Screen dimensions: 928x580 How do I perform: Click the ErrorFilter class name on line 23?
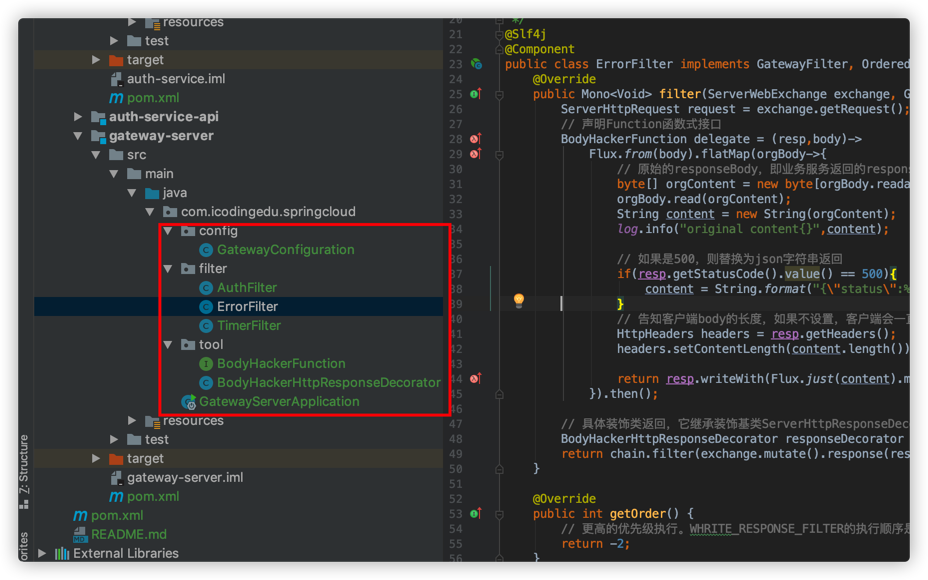pos(634,64)
